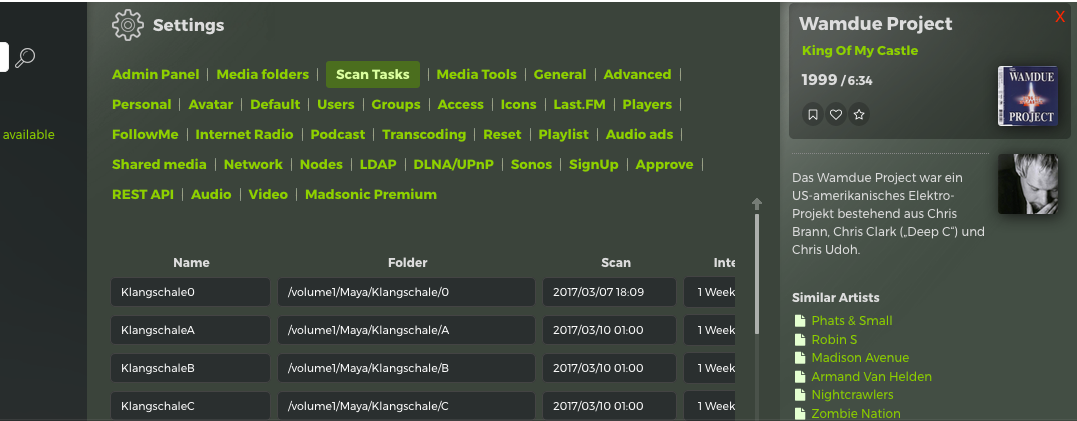Image resolution: width=1077 pixels, height=421 pixels.
Task: Open the Internet Radio settings tab
Action: [x=245, y=135]
